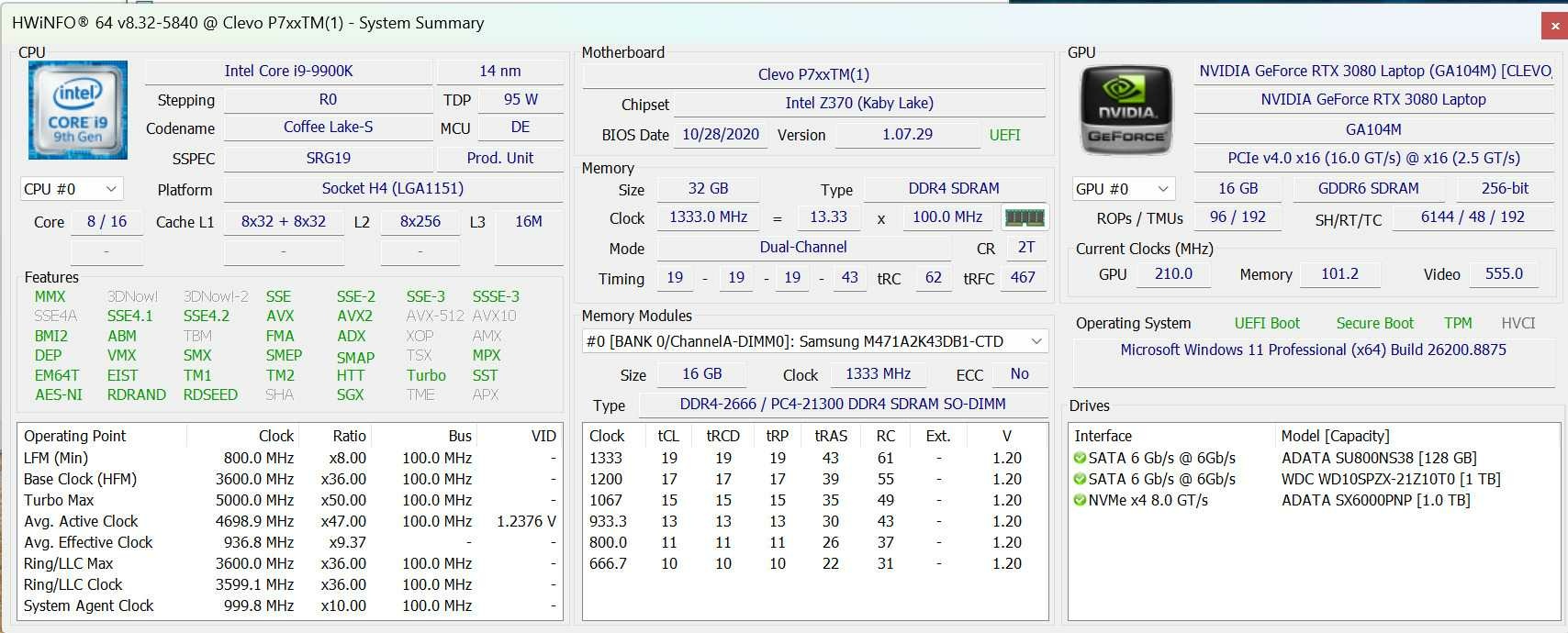Click the Clevo P7xxTM(1) motherboard name

coord(813,74)
